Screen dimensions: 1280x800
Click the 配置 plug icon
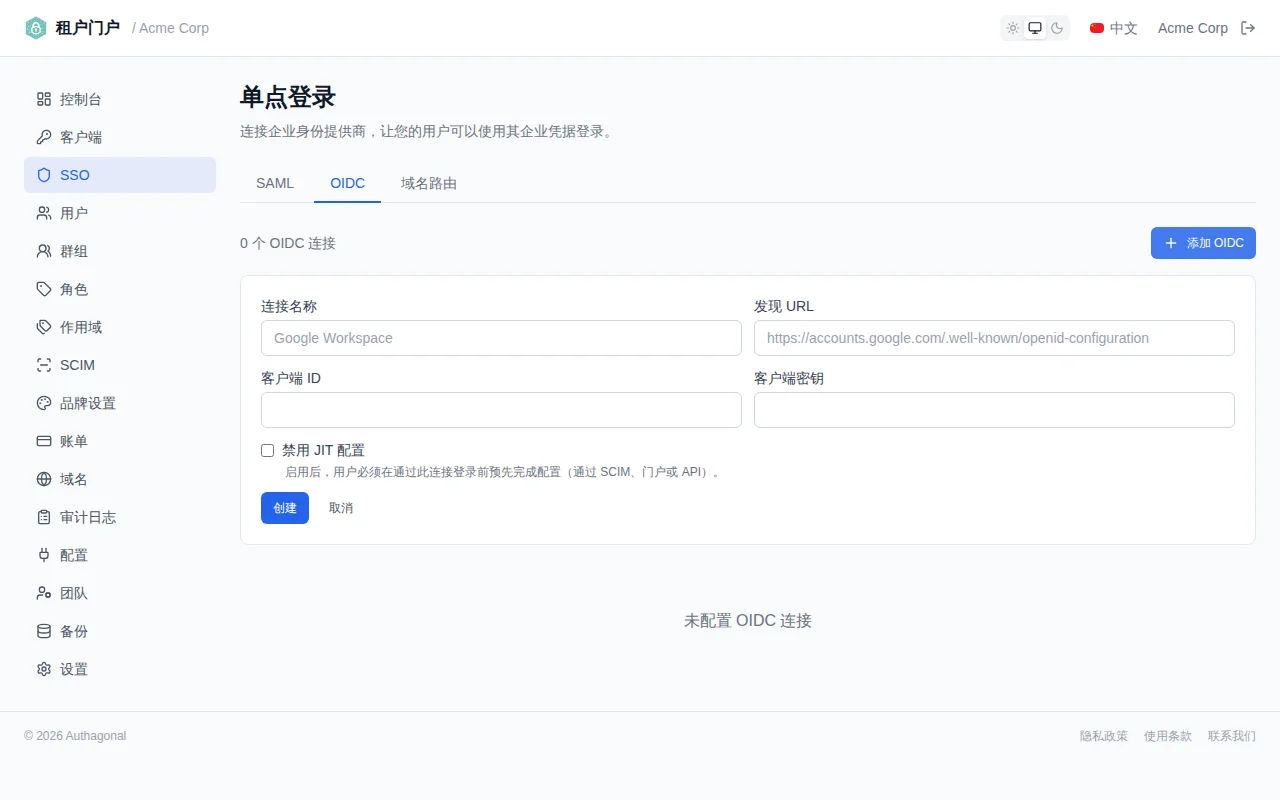tap(44, 555)
